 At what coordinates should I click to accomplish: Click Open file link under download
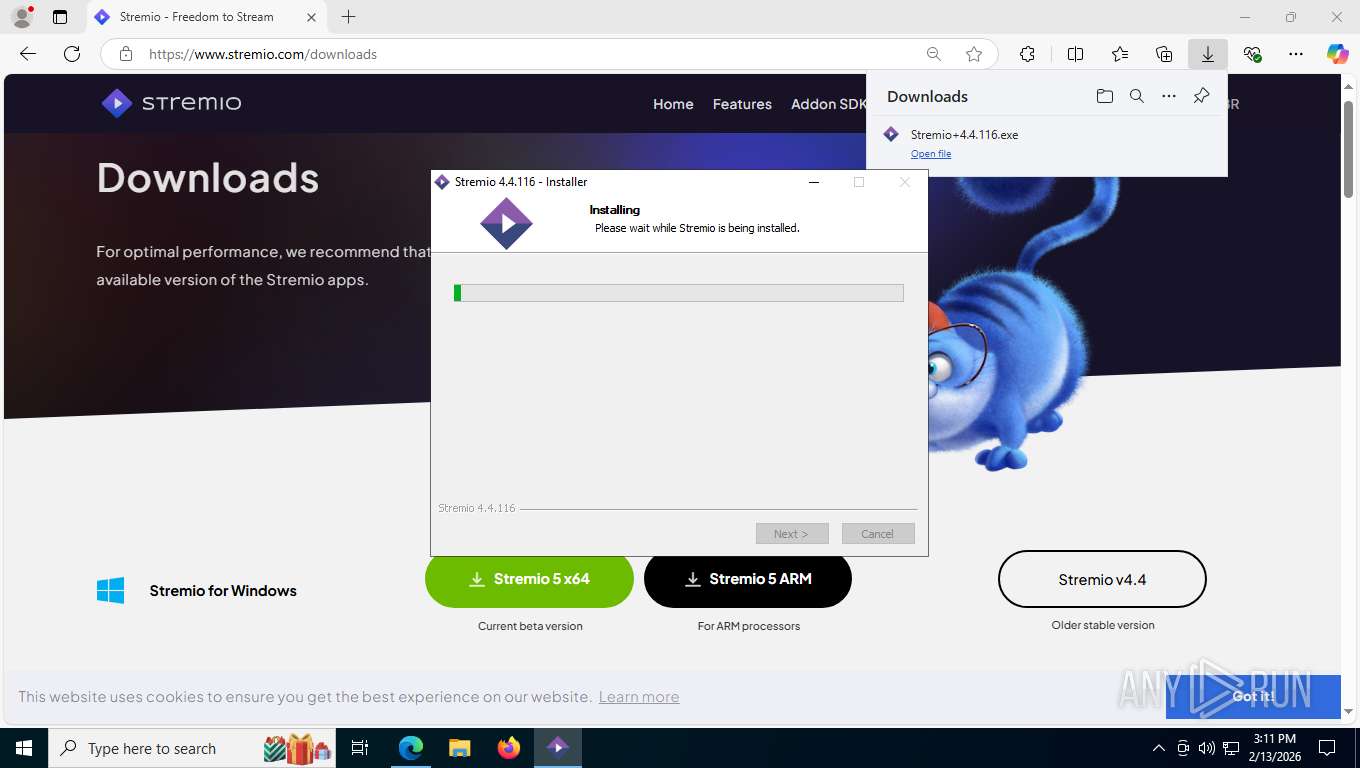click(931, 154)
